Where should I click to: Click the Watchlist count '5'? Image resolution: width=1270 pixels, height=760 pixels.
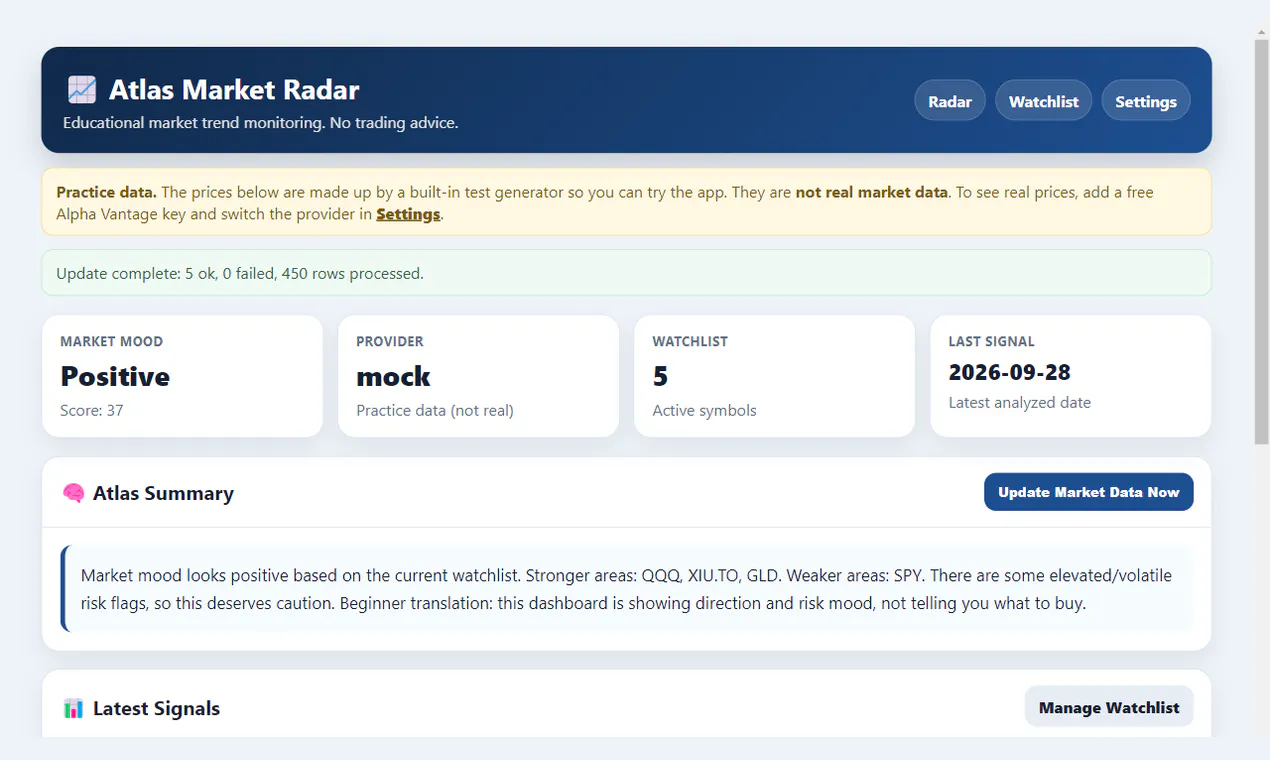[x=660, y=376]
